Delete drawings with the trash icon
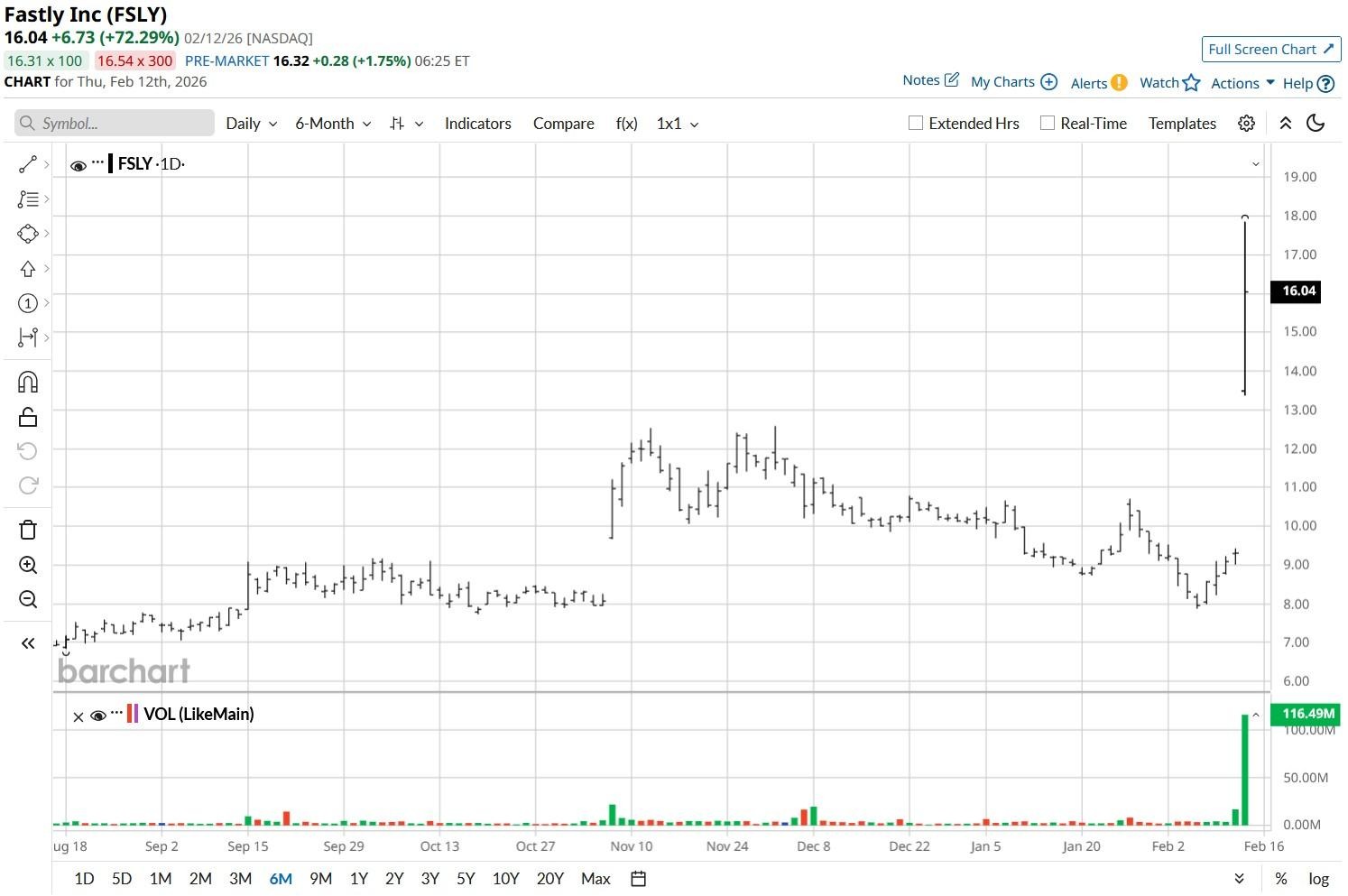The width and height of the screenshot is (1348, 896). 28,530
